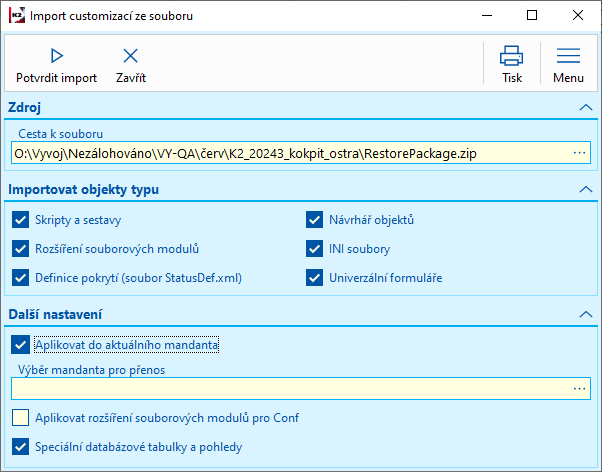Screen dimensions: 602x472
Task: Open mandant selection with ellipsis button
Action: click(579, 388)
